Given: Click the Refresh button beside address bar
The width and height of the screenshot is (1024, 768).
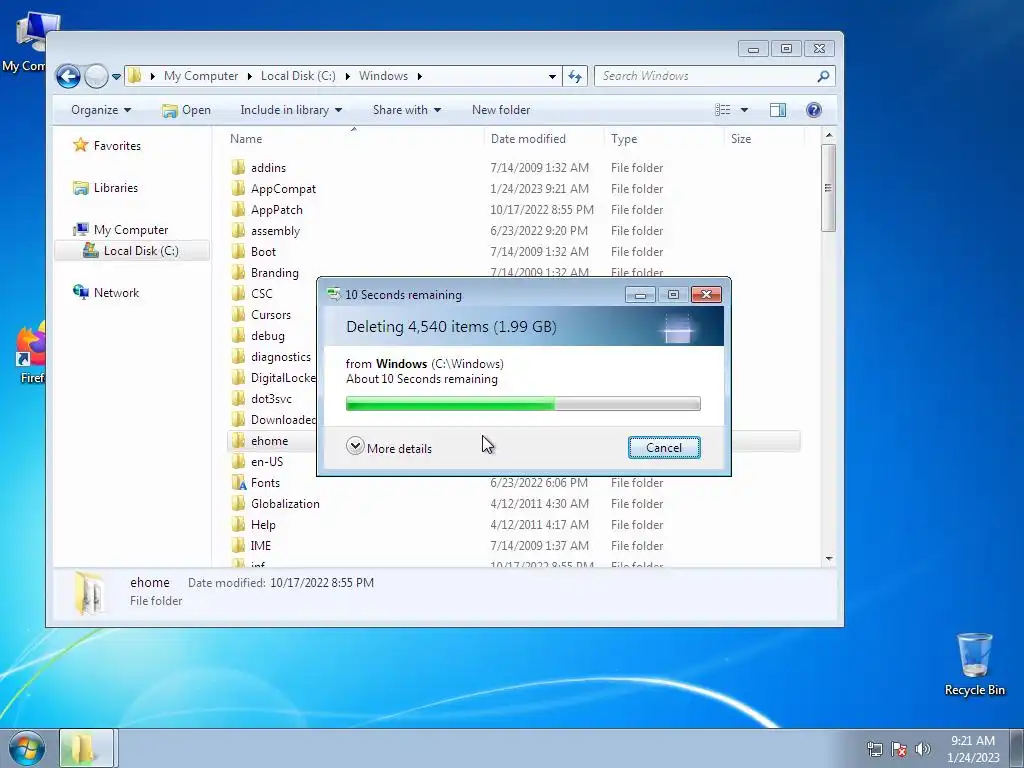Looking at the screenshot, I should pos(575,76).
